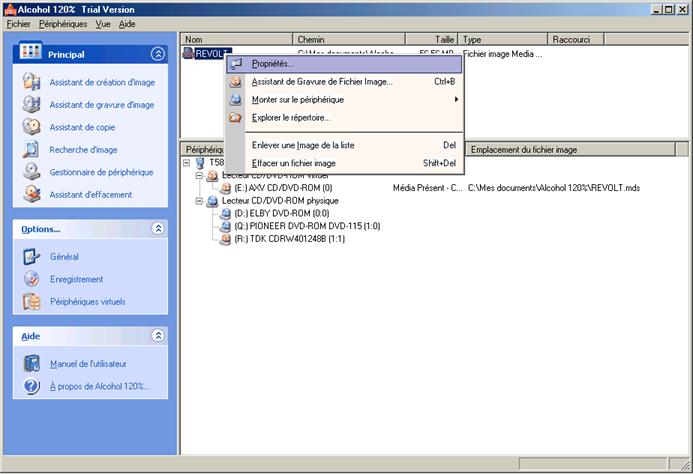This screenshot has height=474, width=693.
Task: Sort by the Nom column header
Action: click(x=236, y=39)
